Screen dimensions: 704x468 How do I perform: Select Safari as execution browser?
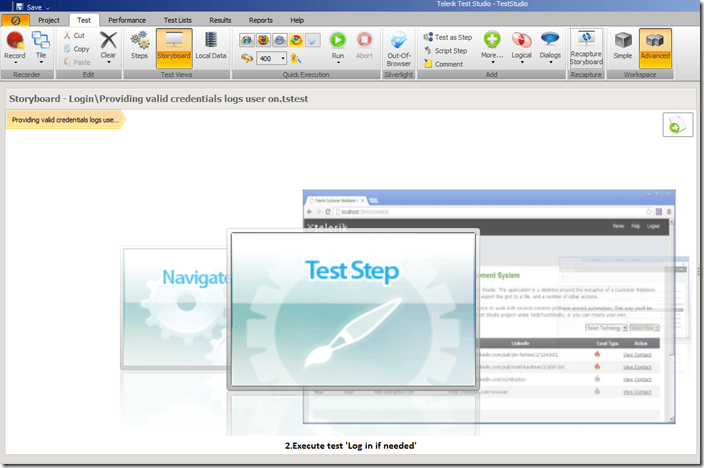tap(280, 40)
